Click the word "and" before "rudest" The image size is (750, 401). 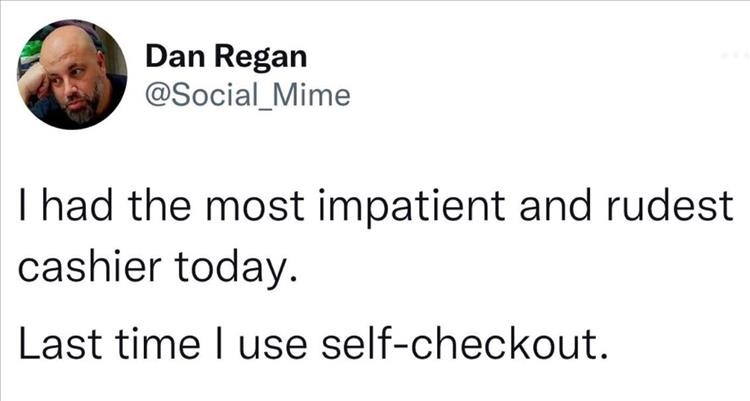point(555,205)
